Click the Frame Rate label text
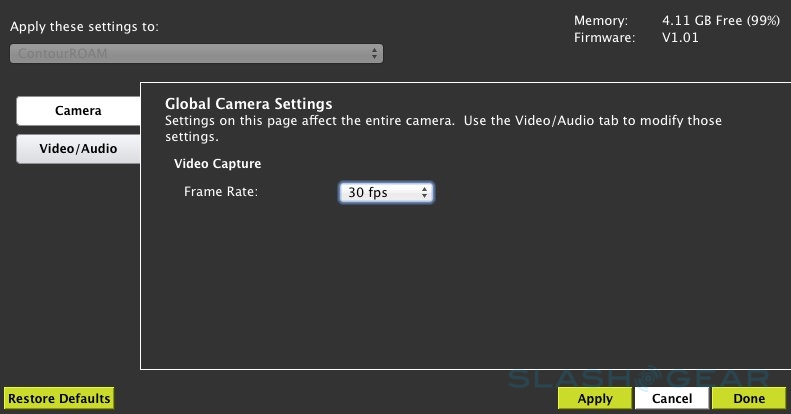Image resolution: width=791 pixels, height=414 pixels. tap(221, 191)
